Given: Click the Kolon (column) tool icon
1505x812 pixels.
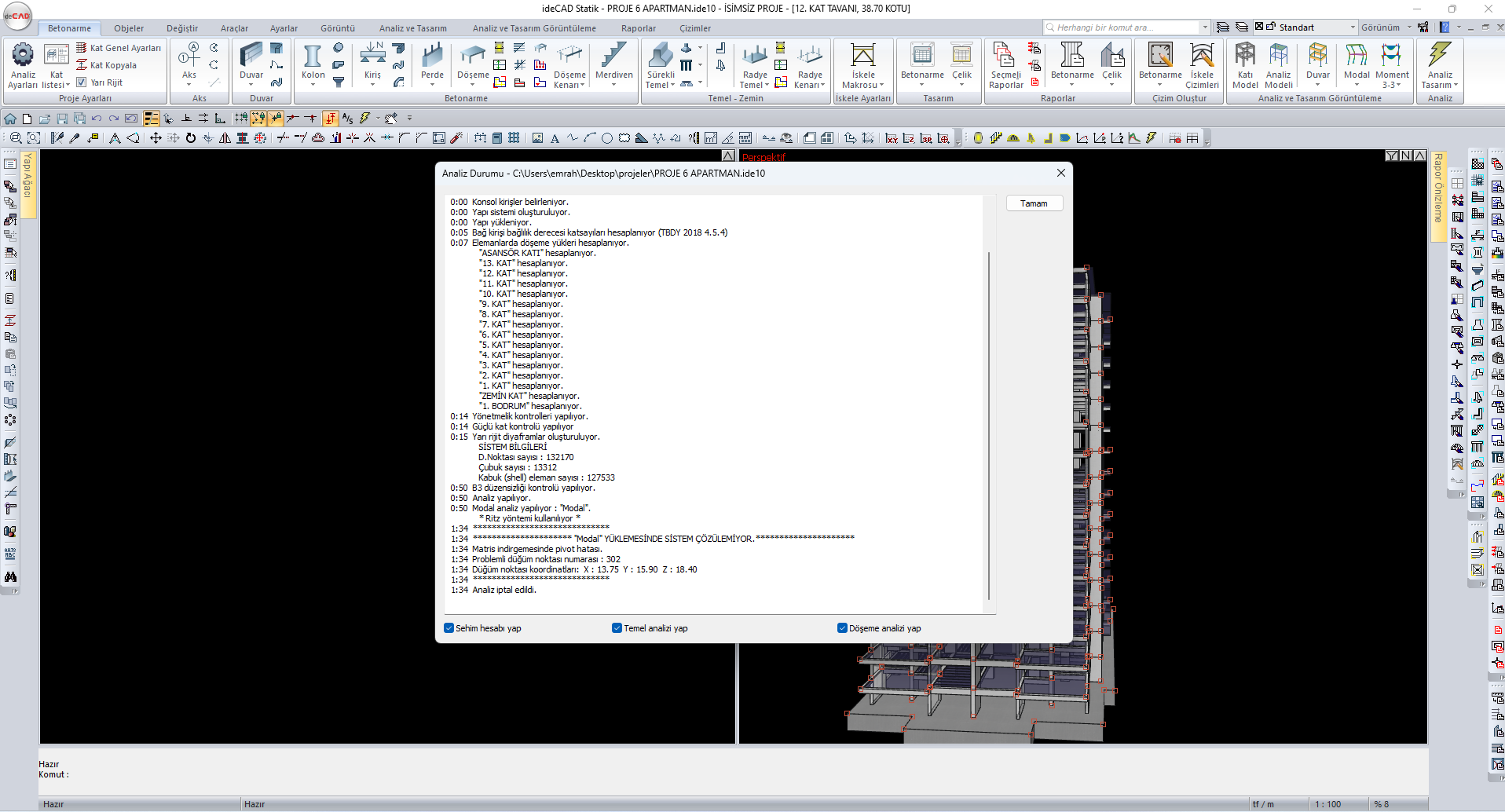Looking at the screenshot, I should (313, 57).
